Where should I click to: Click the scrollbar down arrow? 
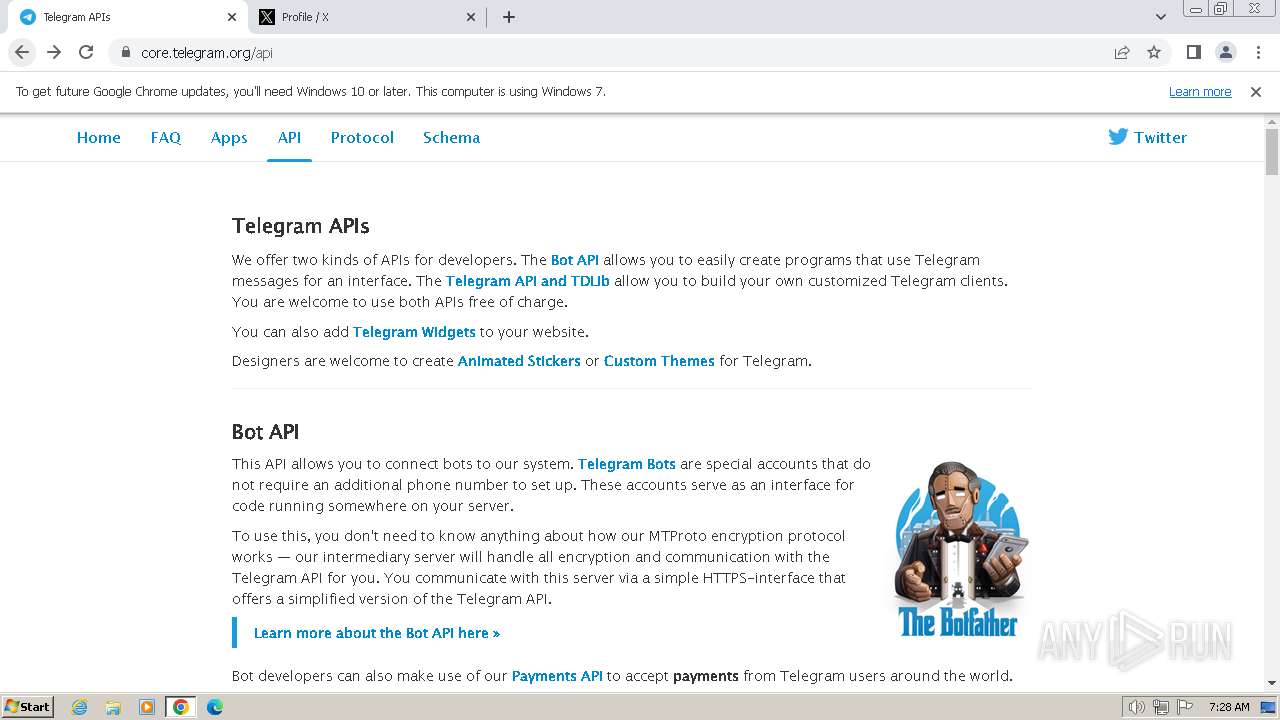click(1272, 683)
